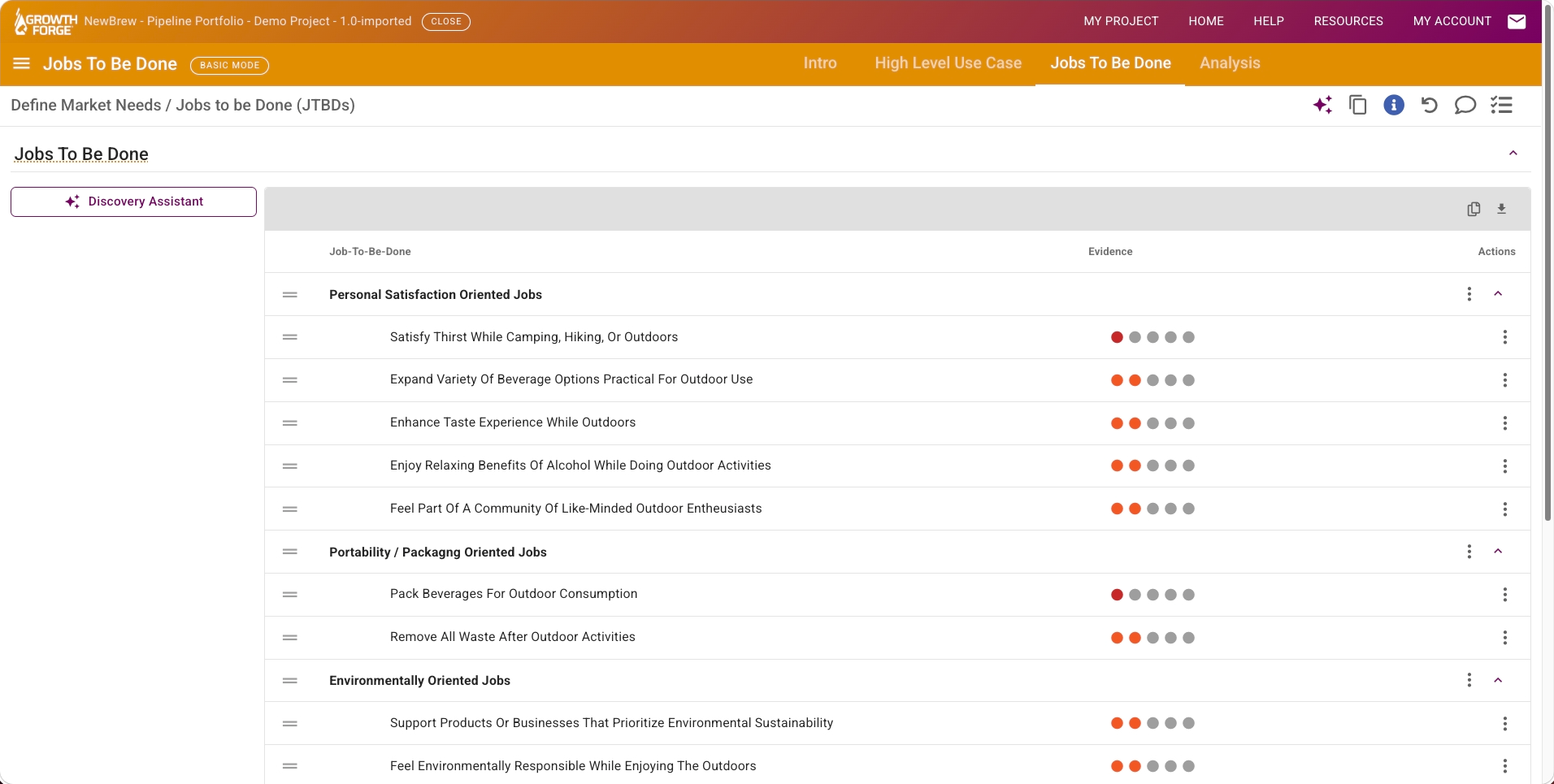Click the Evidence column header
The width and height of the screenshot is (1554, 784).
tap(1110, 252)
